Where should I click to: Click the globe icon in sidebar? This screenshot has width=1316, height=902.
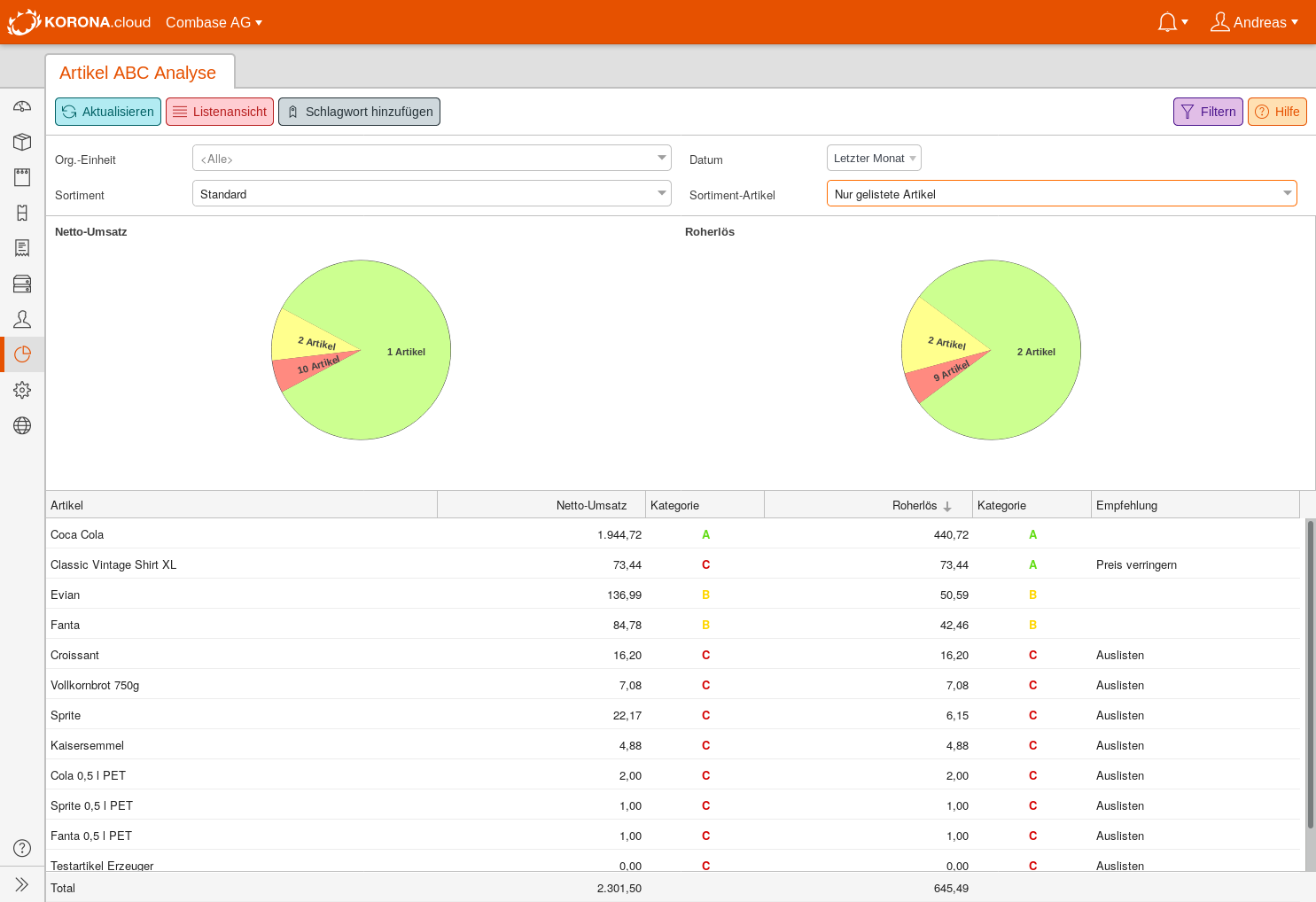point(22,425)
